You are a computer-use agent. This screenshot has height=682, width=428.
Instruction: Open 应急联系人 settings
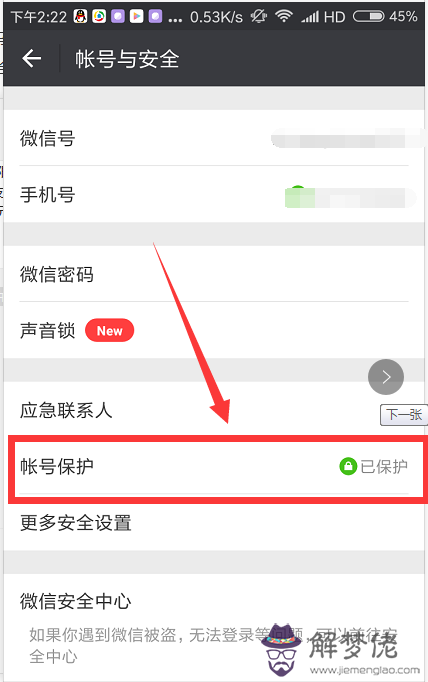coord(214,410)
